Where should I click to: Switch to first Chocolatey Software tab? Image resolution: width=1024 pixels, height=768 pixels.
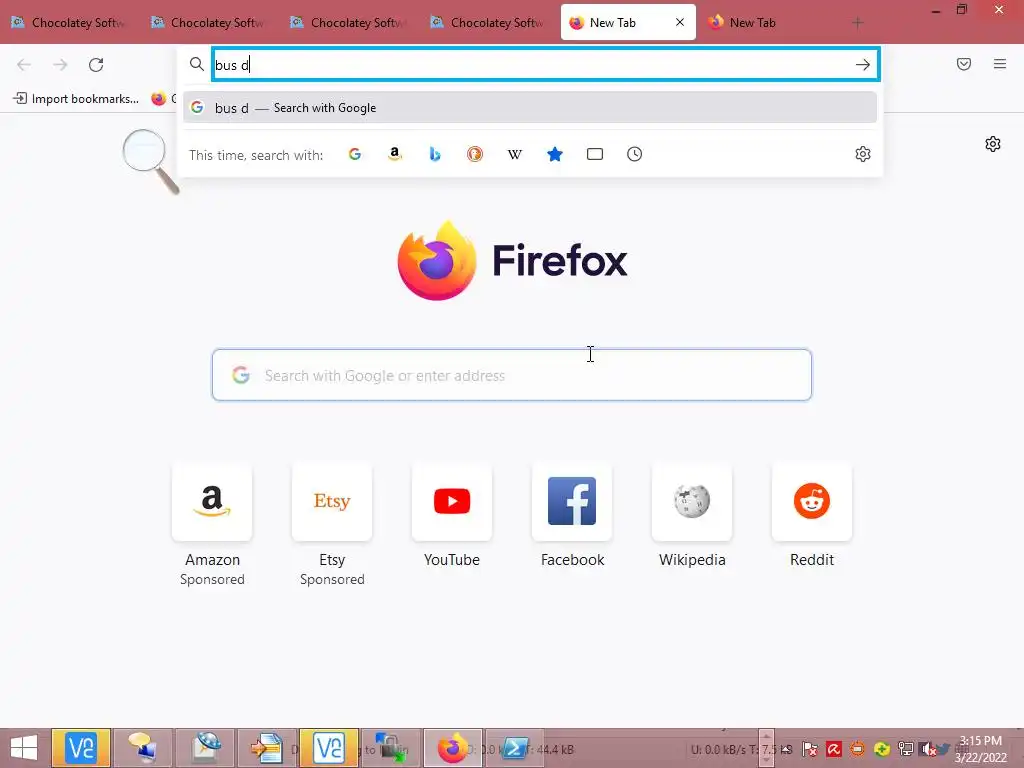click(70, 22)
